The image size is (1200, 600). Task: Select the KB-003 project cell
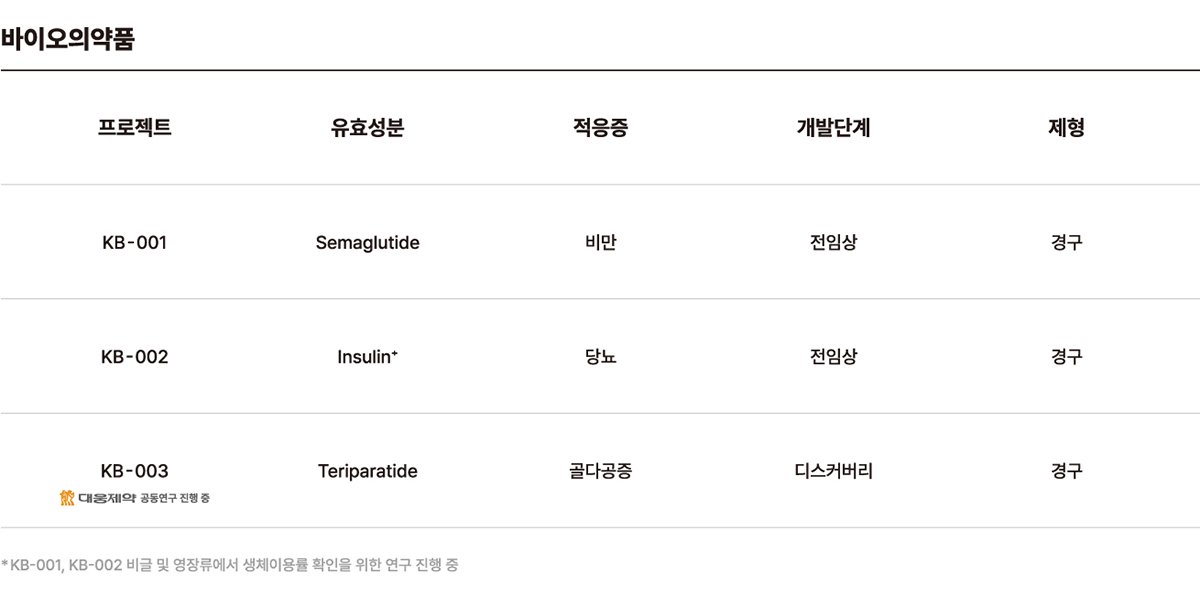(x=135, y=471)
